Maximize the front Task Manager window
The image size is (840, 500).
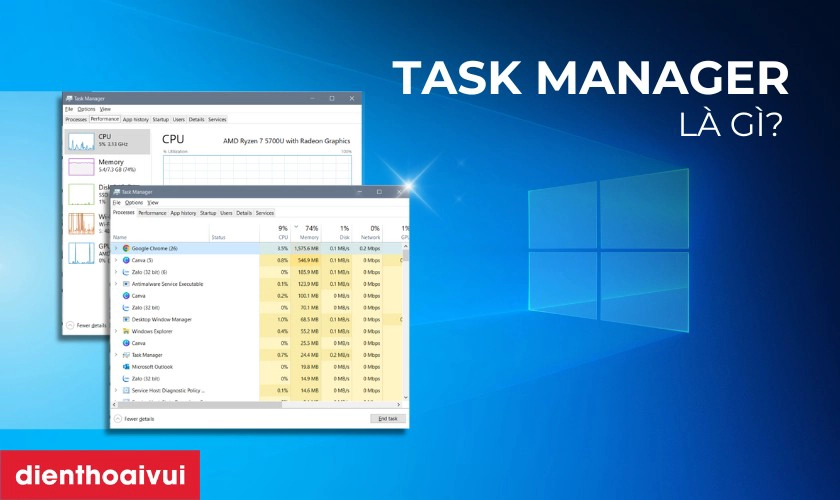pos(379,192)
